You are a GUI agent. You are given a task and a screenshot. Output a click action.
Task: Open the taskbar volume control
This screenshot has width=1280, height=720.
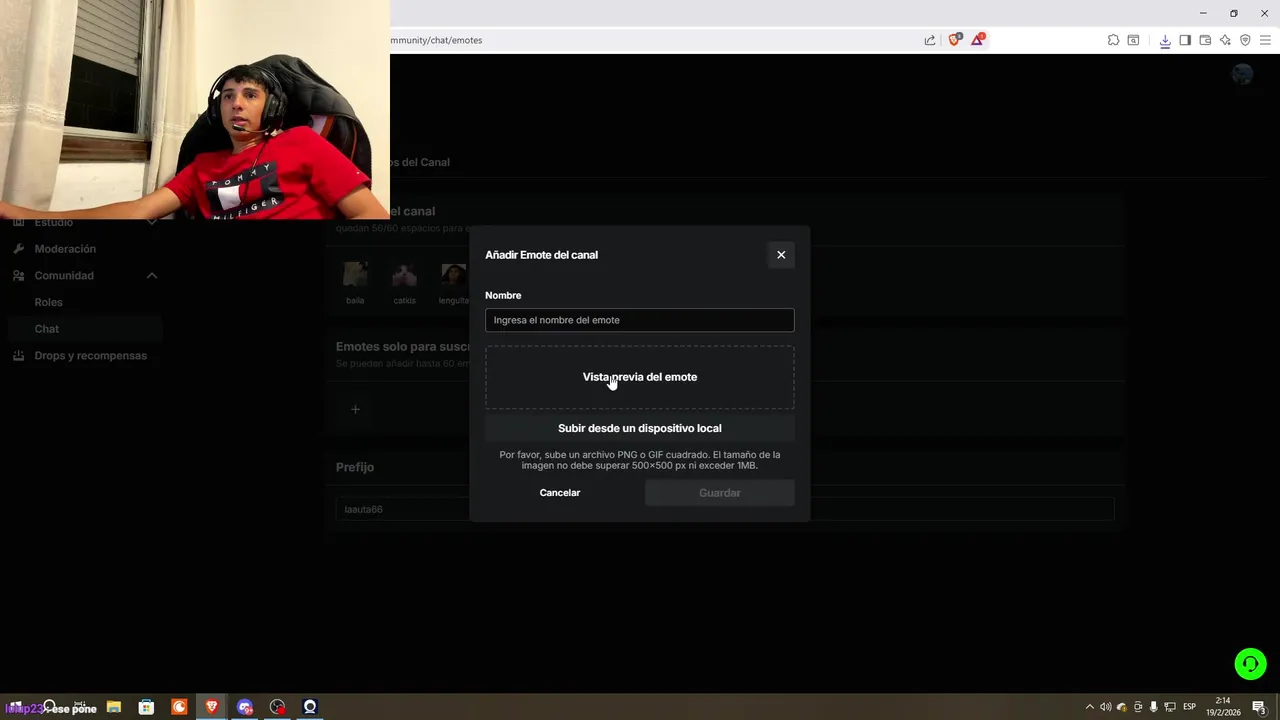click(1105, 707)
